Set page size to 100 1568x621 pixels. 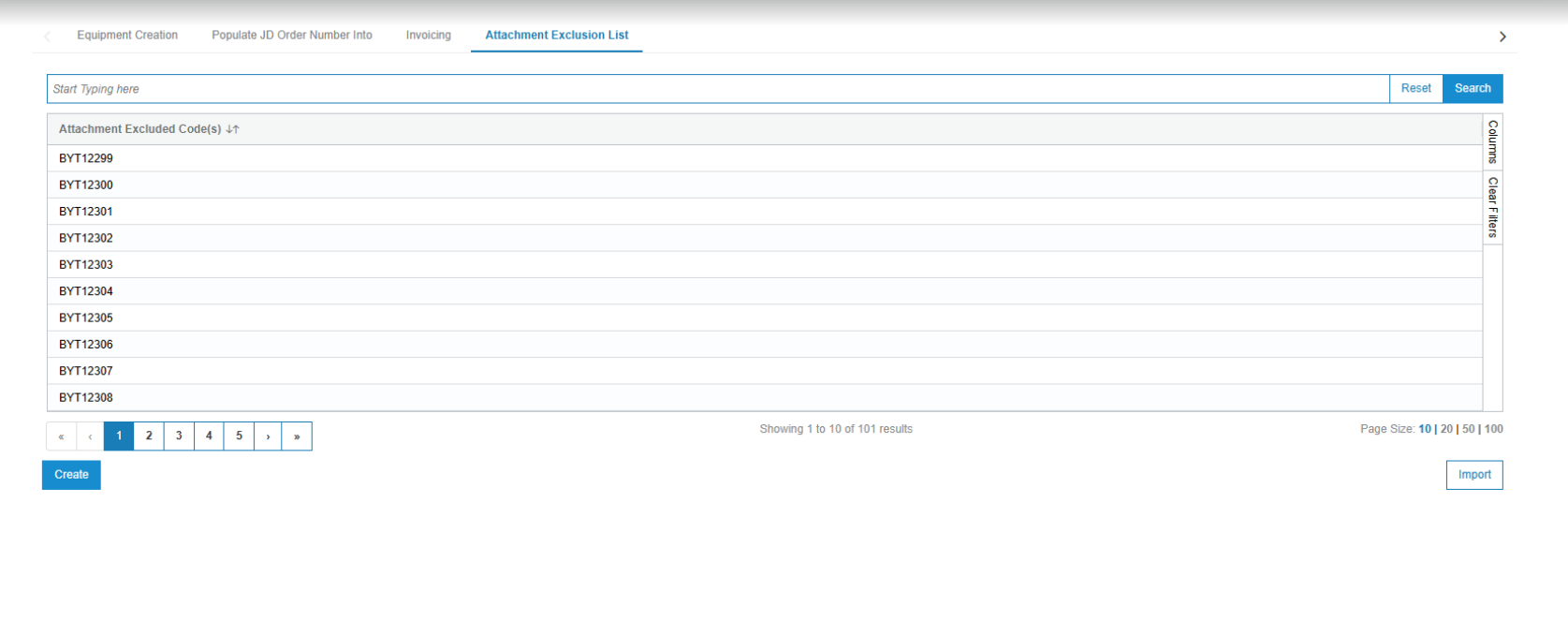pyautogui.click(x=1493, y=429)
